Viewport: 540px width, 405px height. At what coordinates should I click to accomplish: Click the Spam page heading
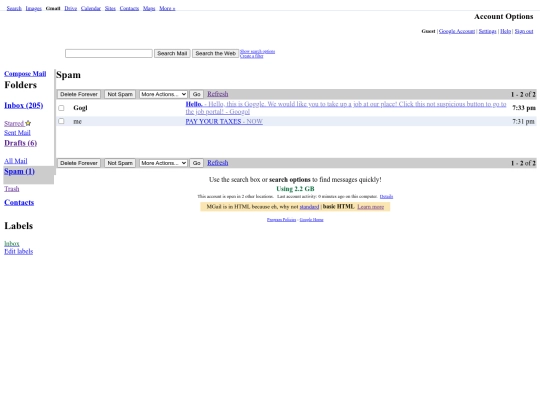pyautogui.click(x=68, y=75)
